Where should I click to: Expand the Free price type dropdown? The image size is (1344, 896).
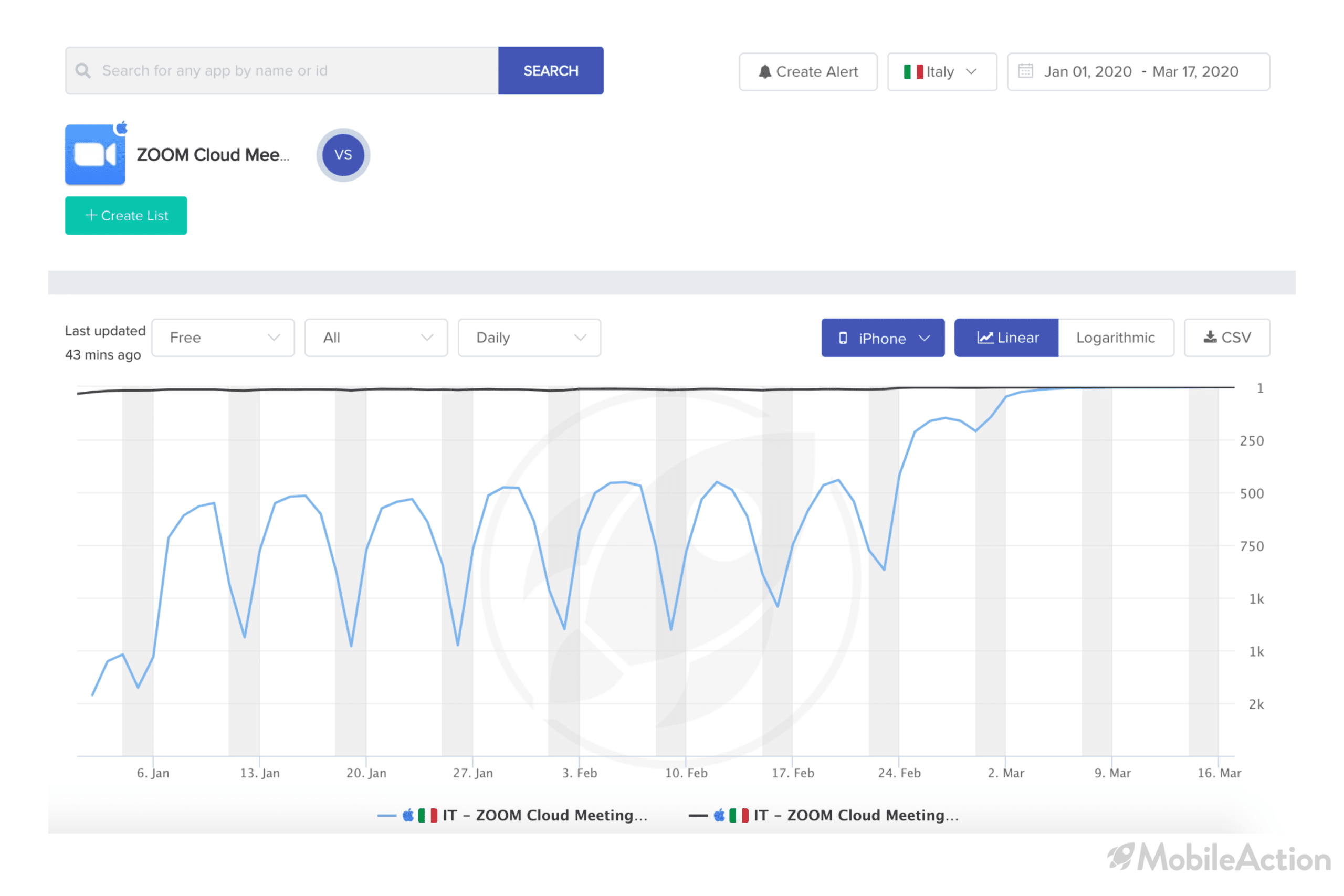click(223, 338)
